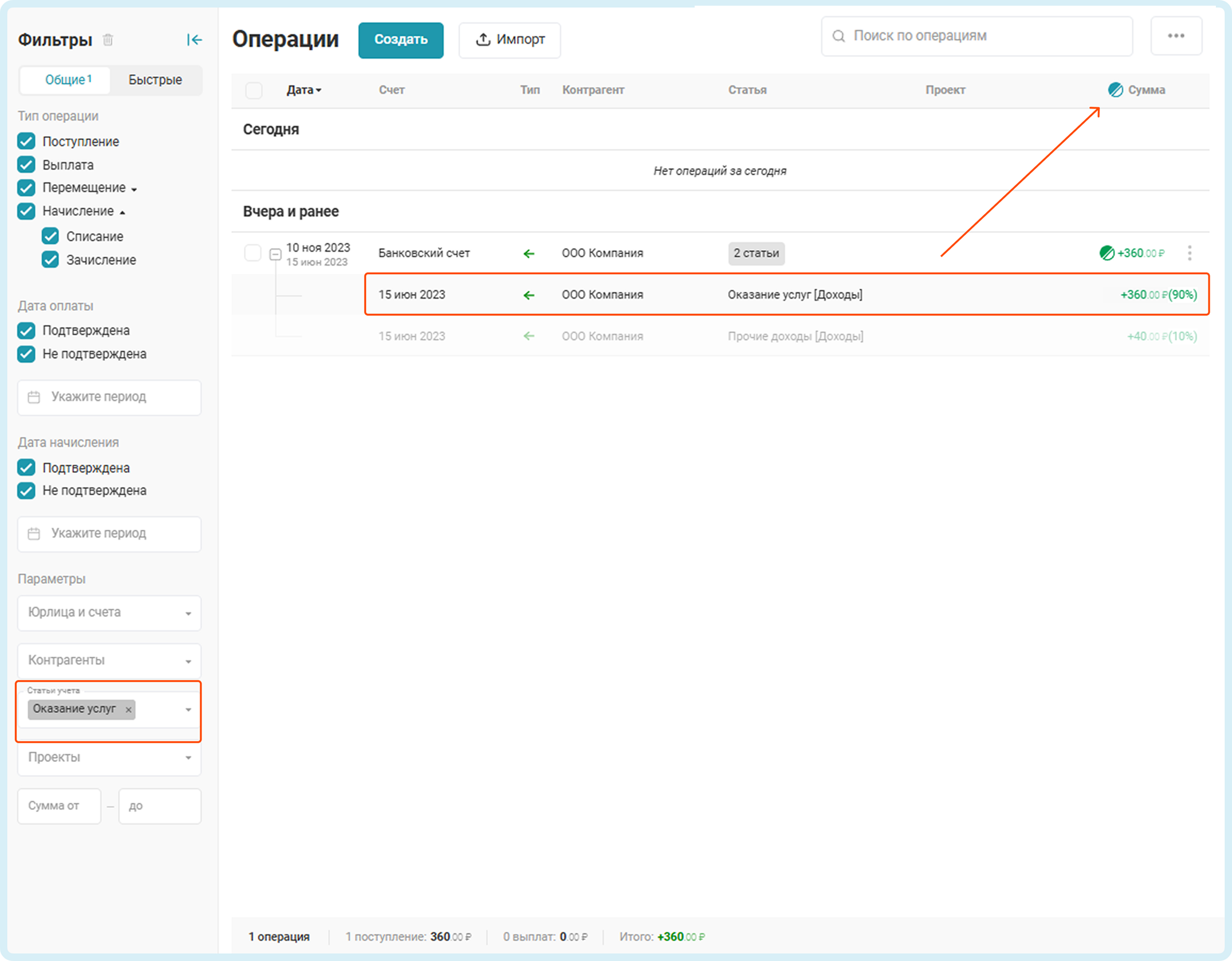Open the Юрлица и счета dropdown
Image resolution: width=1232 pixels, height=961 pixels.
pos(109,612)
